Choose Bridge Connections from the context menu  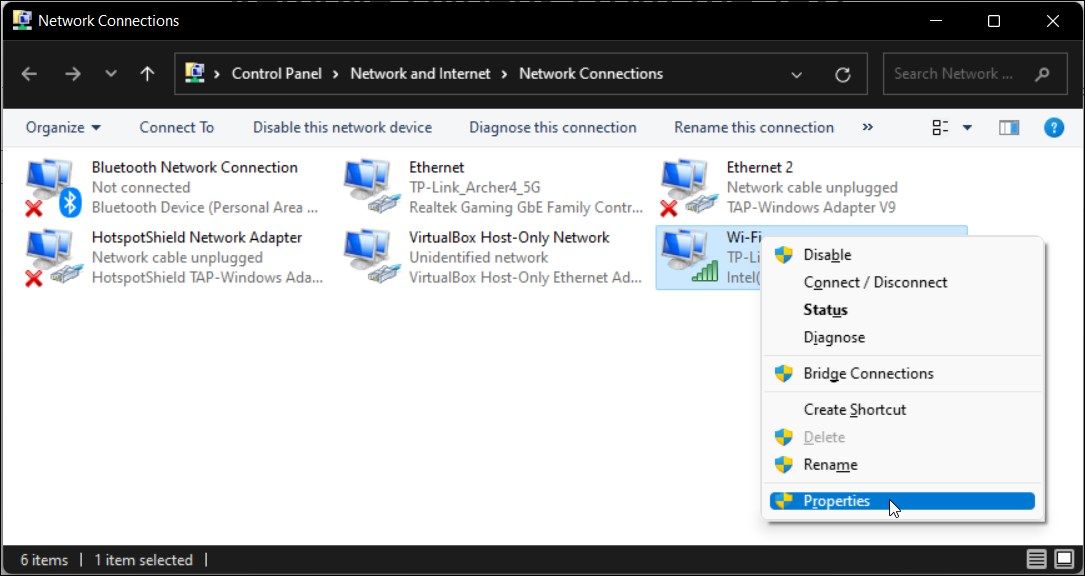click(x=868, y=373)
